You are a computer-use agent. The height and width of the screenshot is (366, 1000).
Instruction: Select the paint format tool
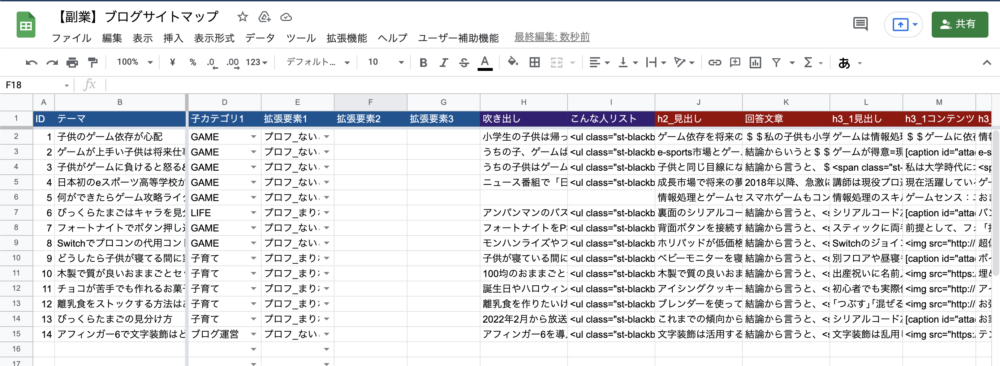[x=92, y=62]
